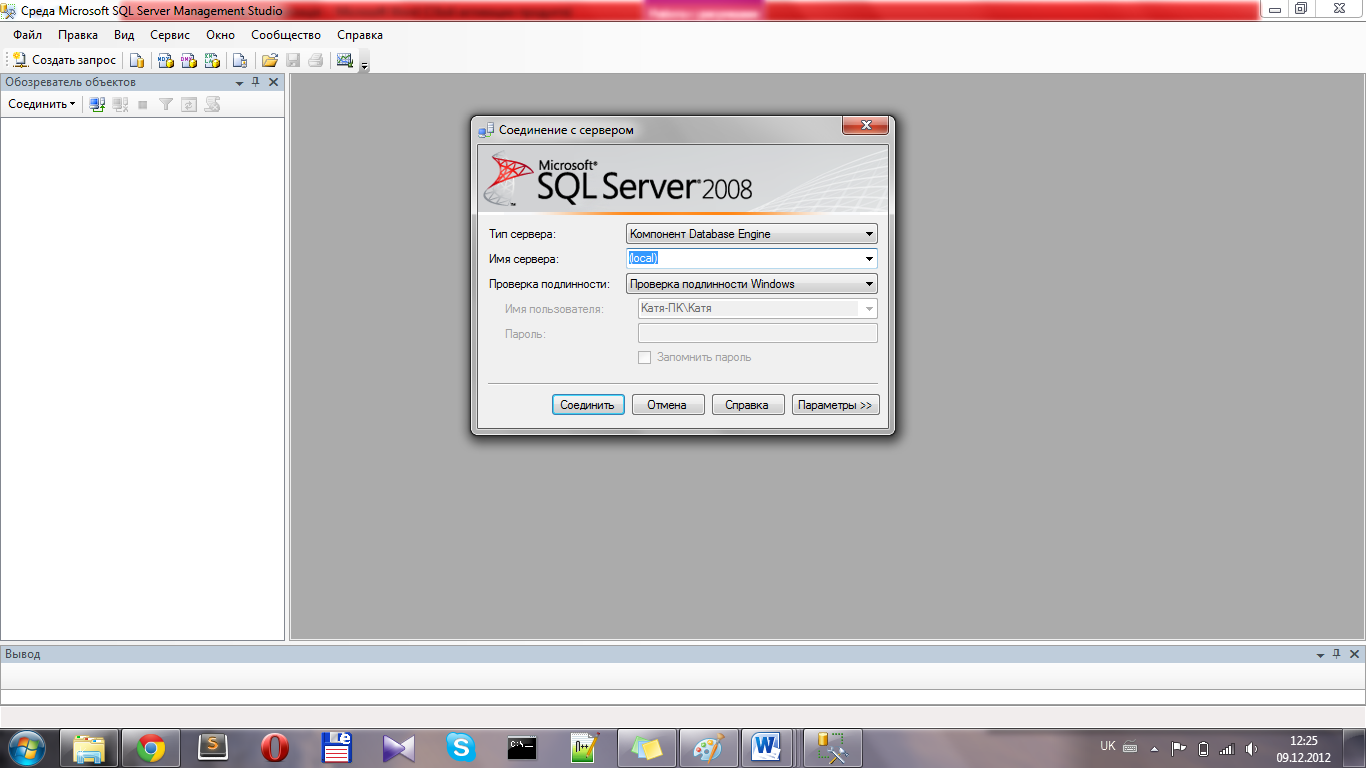Open the command prompt taskbar icon

click(523, 747)
